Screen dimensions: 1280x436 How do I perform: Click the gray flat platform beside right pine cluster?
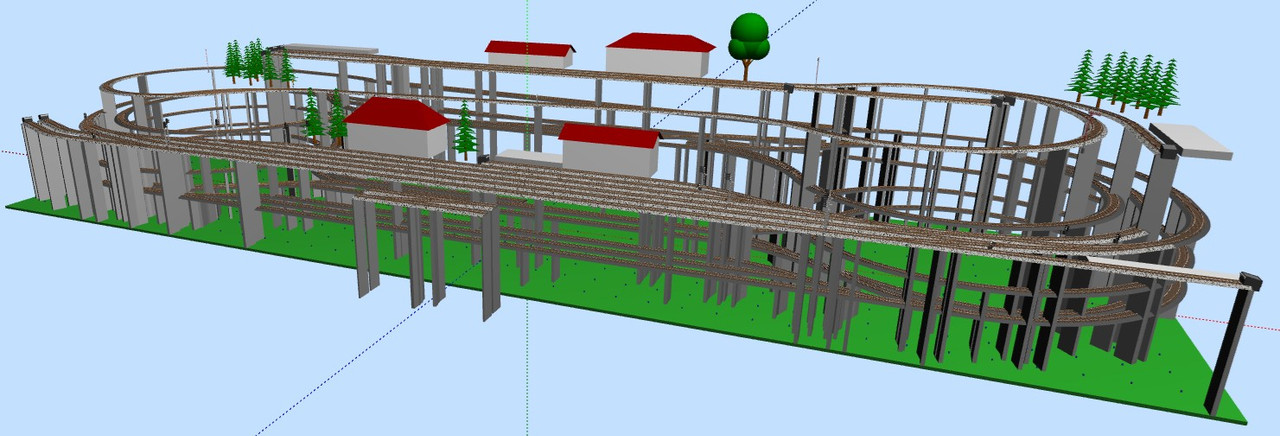pos(1192,141)
